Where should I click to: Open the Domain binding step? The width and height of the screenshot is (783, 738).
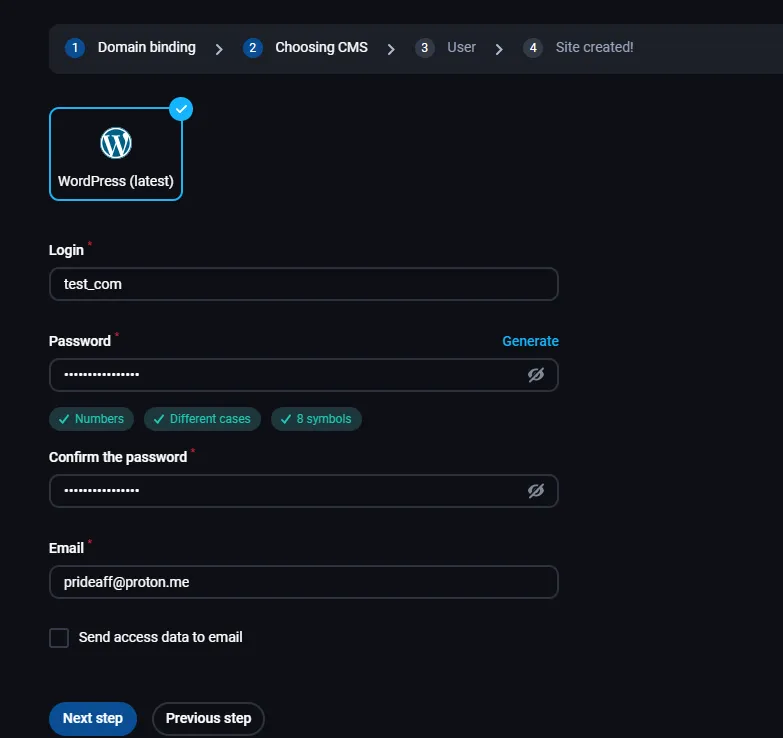click(147, 47)
